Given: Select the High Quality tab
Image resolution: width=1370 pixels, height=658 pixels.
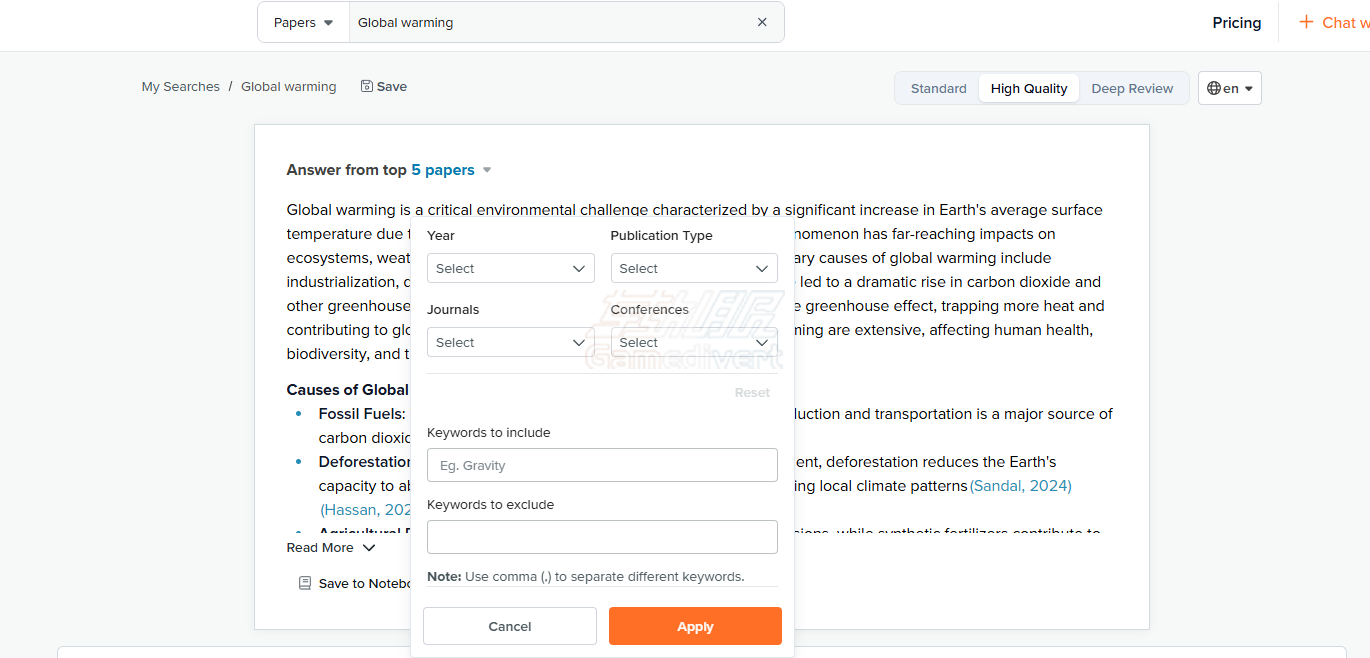Looking at the screenshot, I should point(1029,88).
